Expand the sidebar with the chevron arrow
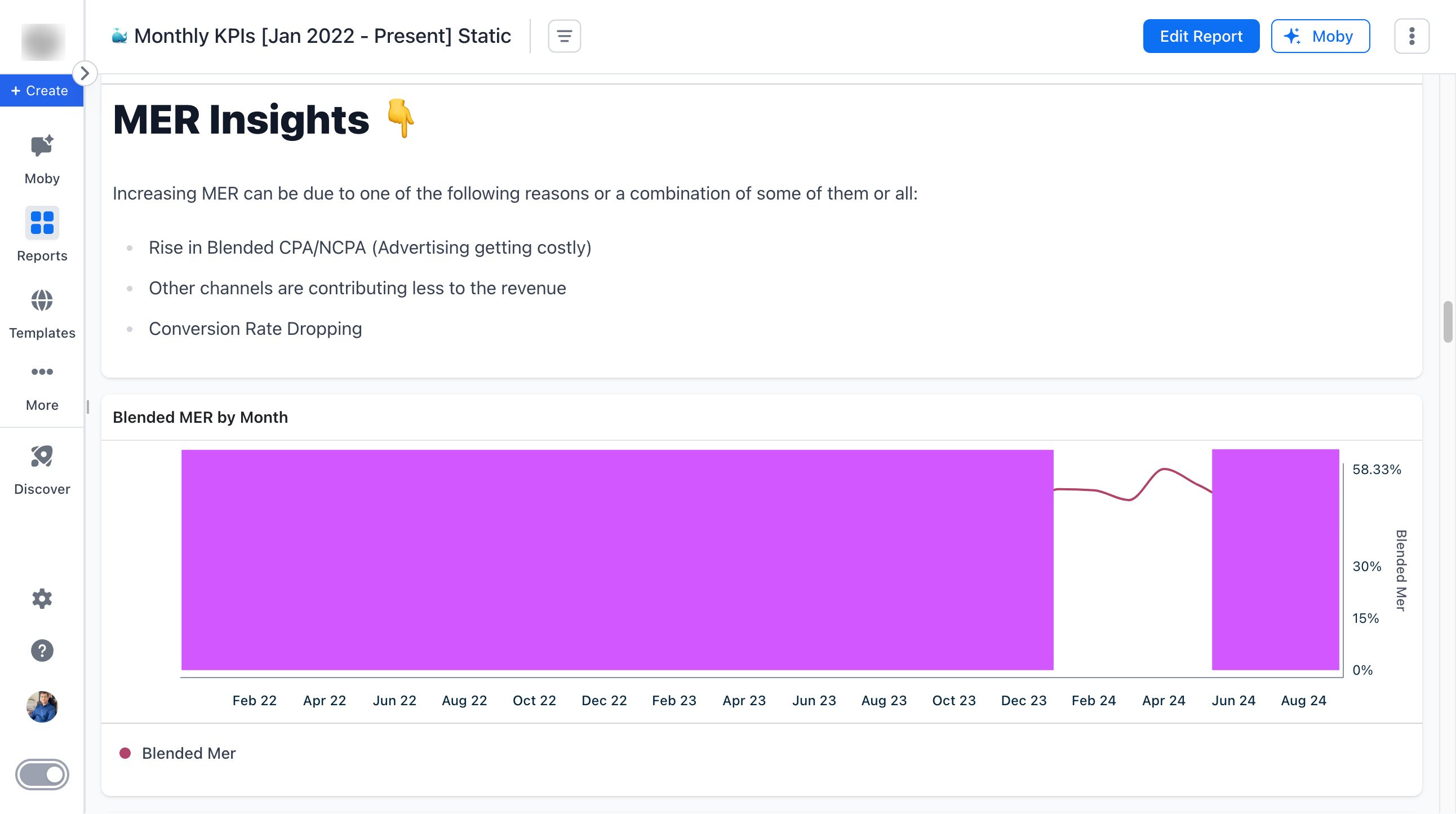 coord(85,73)
